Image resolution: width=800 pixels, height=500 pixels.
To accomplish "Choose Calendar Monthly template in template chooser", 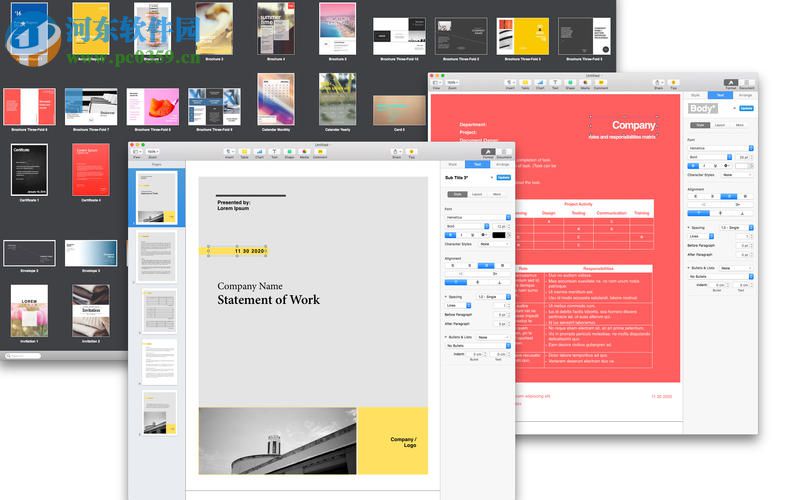I will 276,99.
